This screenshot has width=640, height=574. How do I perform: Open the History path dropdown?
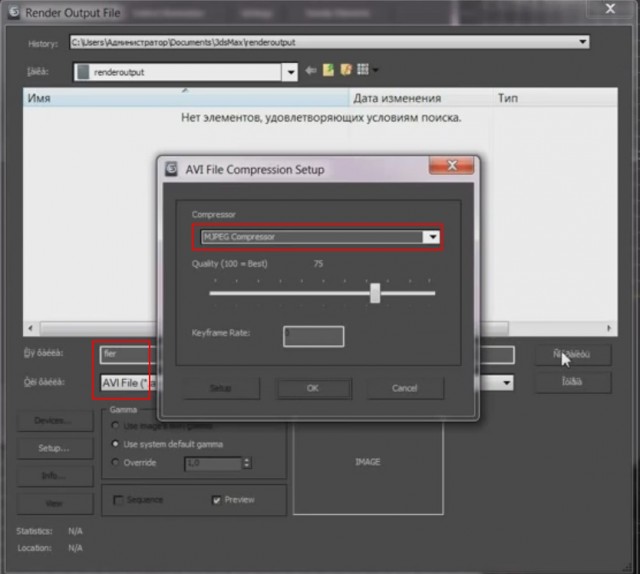pyautogui.click(x=582, y=42)
